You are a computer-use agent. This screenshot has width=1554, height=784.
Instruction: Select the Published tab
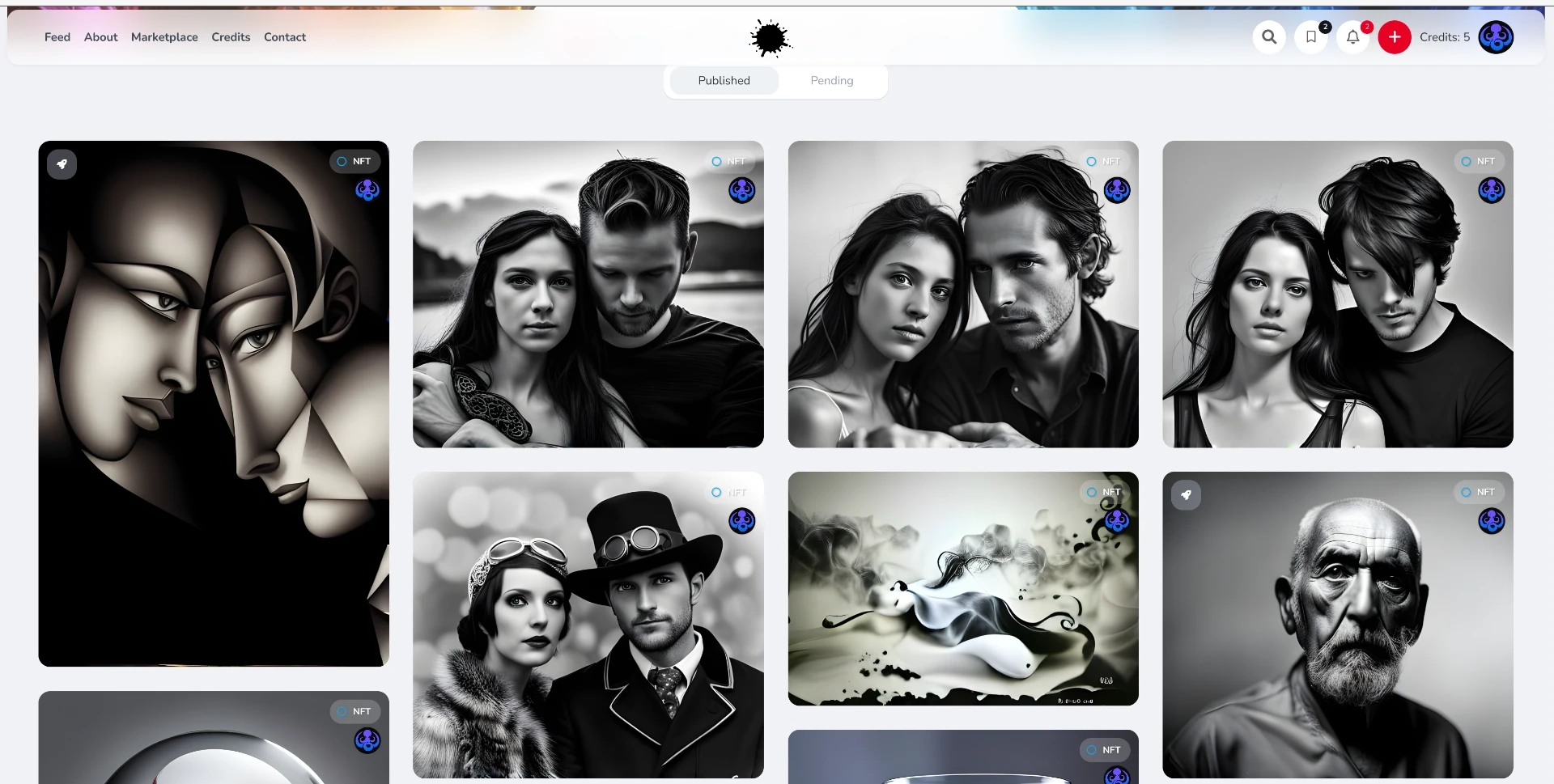[724, 81]
